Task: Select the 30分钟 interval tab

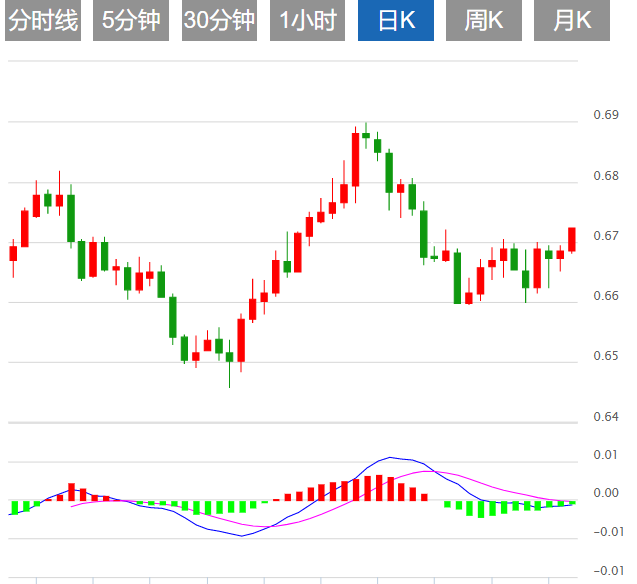Action: [x=219, y=20]
